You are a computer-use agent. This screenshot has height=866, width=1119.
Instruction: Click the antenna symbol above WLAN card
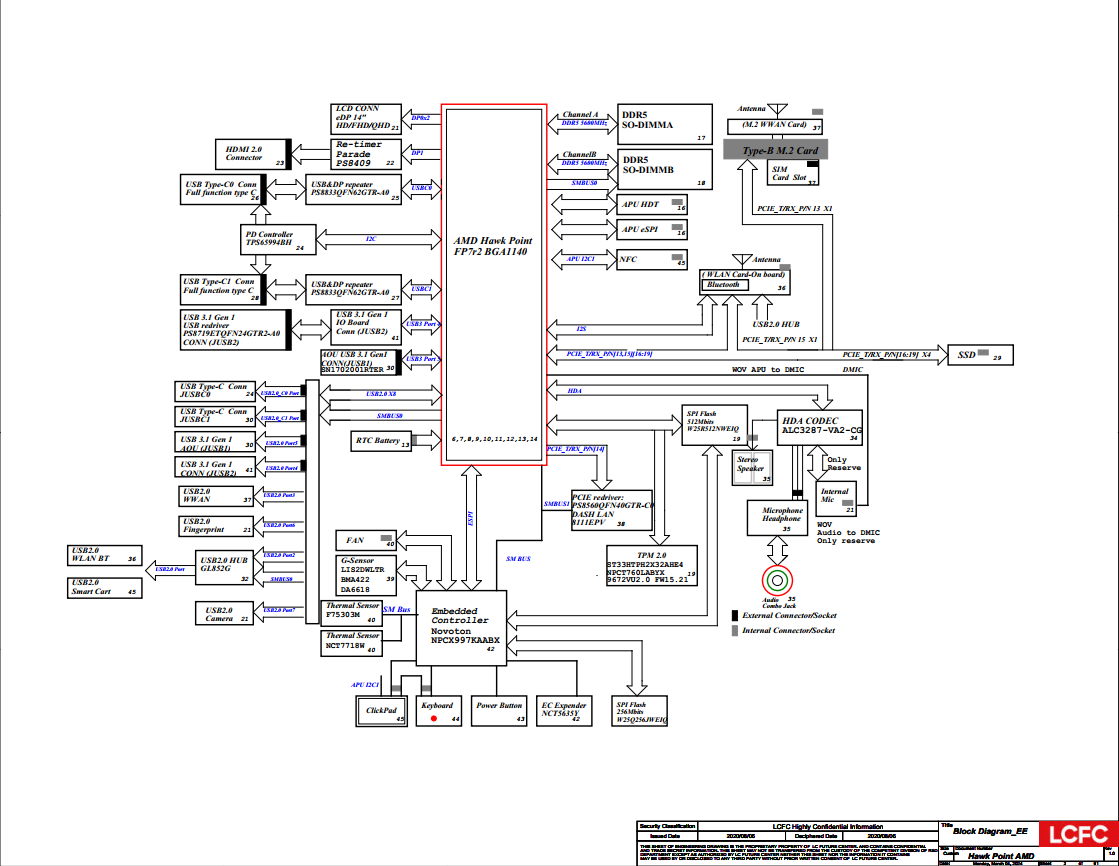click(742, 260)
